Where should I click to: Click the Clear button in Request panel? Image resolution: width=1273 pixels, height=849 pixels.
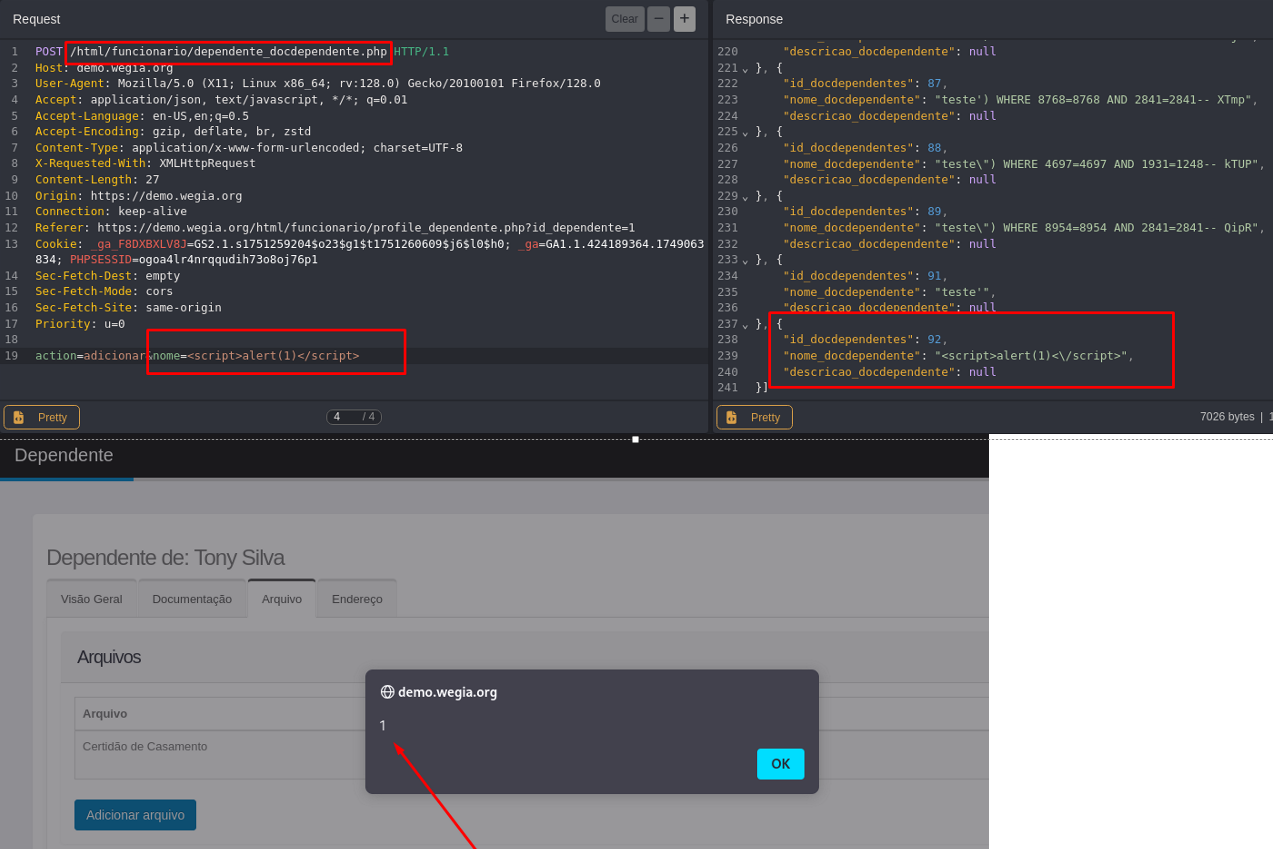click(x=625, y=19)
